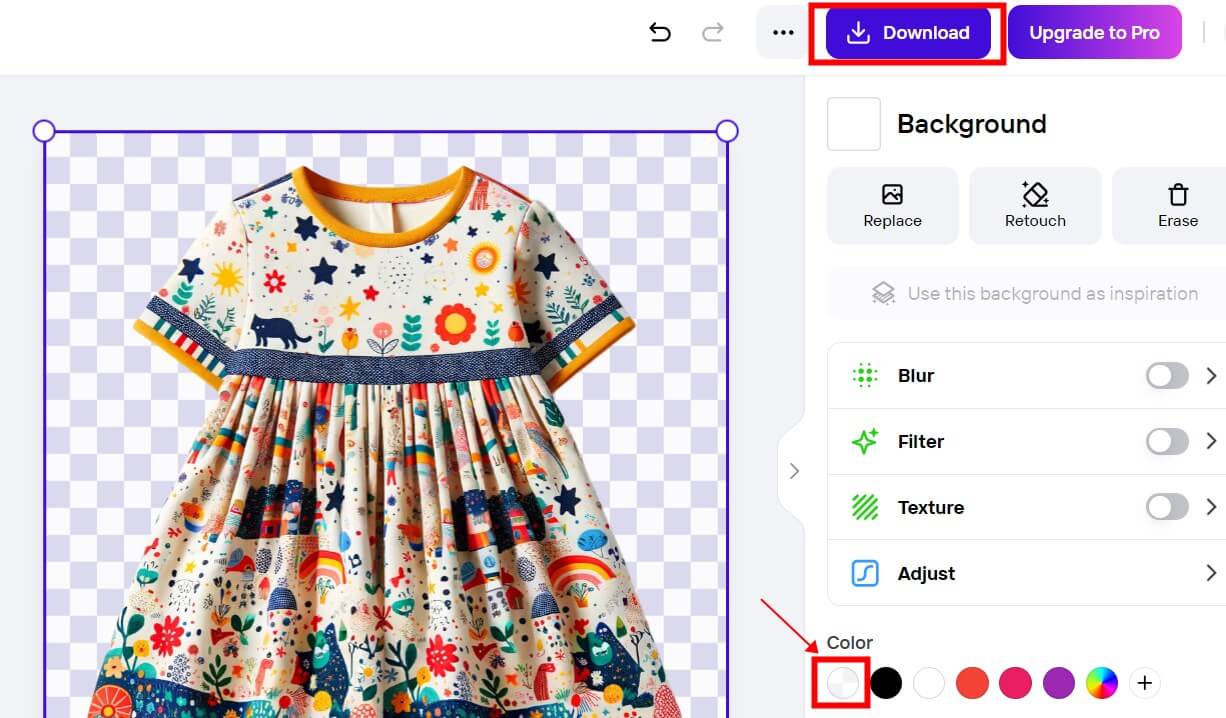Click the plus to add custom color
Image resolution: width=1226 pixels, height=718 pixels.
click(x=1144, y=682)
